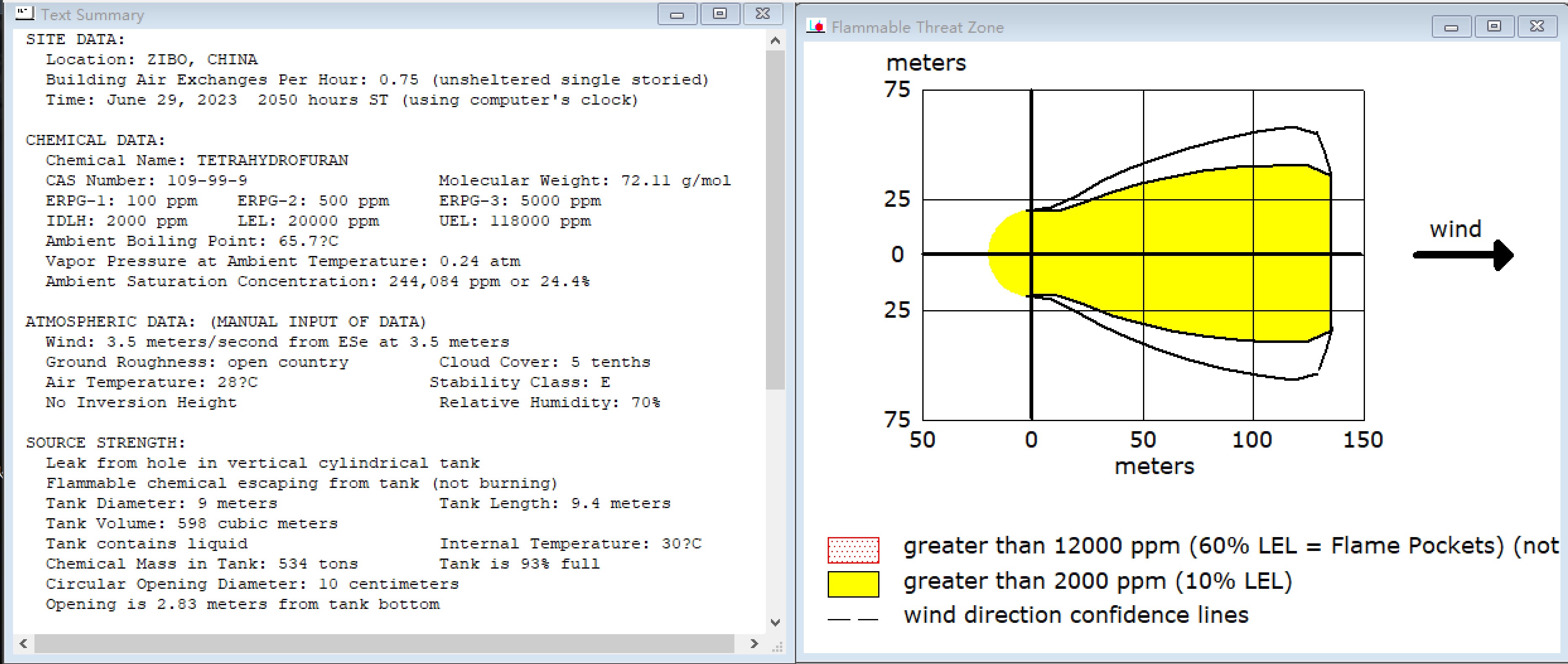This screenshot has width=1568, height=664.
Task: Minimize the Text Summary window
Action: click(677, 14)
